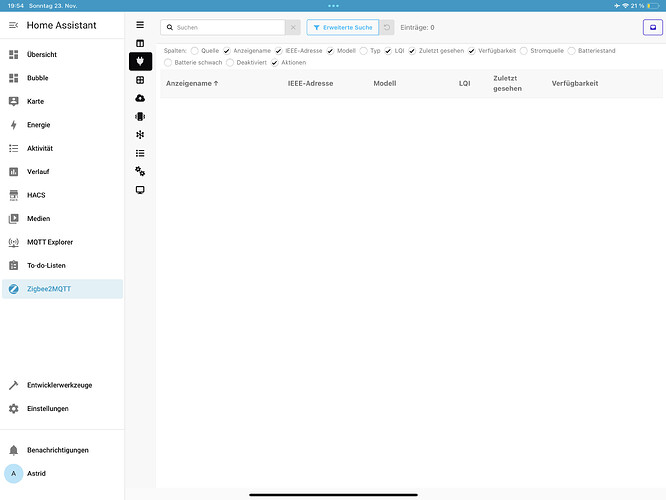Viewport: 666px width, 500px height.
Task: Open the Zigbee2MQTT settings gears icon
Action: (140, 171)
